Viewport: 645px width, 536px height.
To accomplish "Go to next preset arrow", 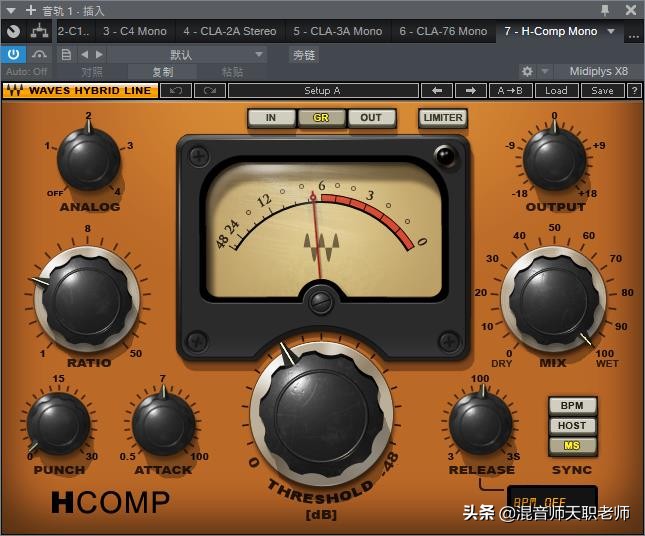I will 99,54.
